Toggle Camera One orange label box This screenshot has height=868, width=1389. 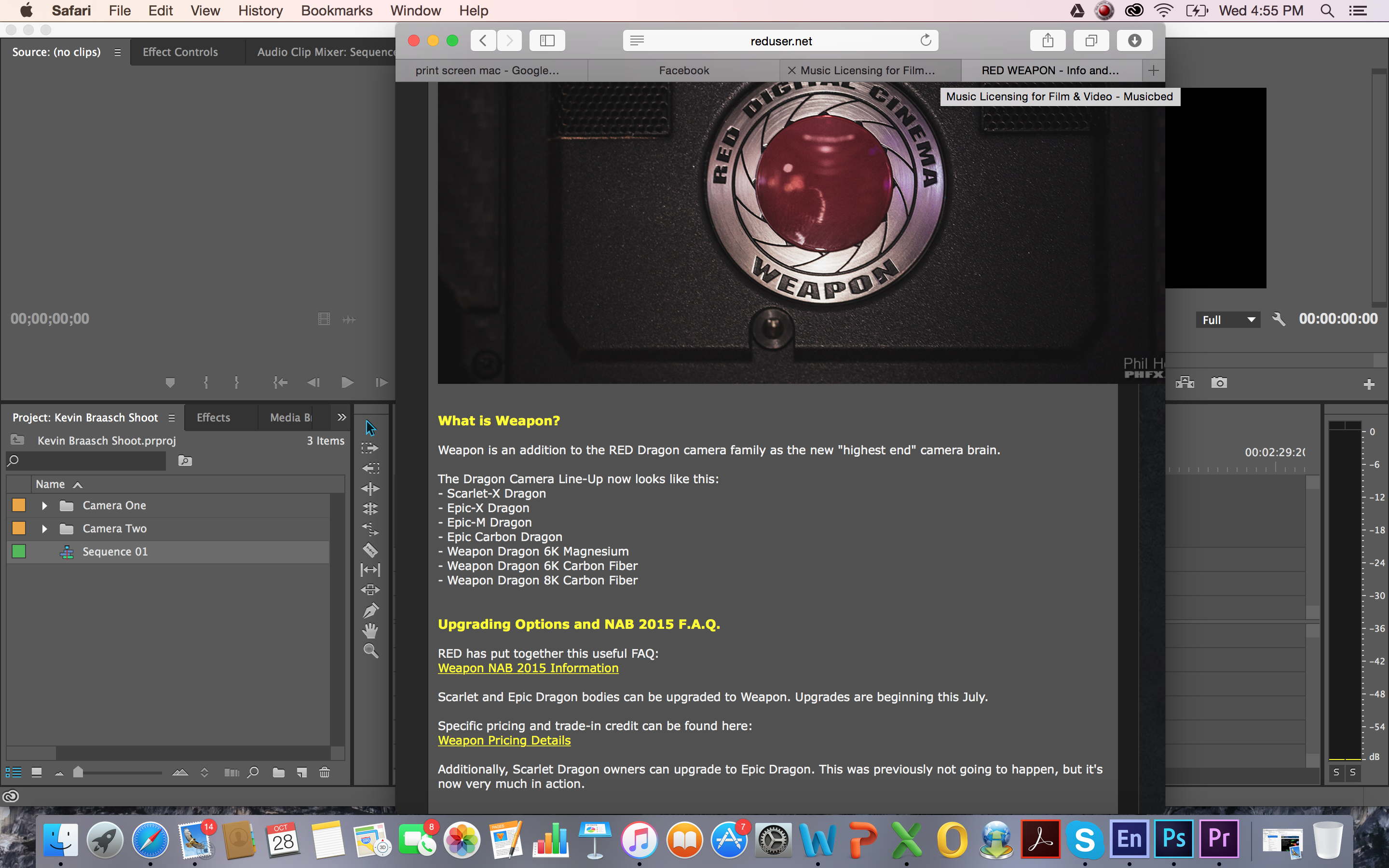[19, 505]
